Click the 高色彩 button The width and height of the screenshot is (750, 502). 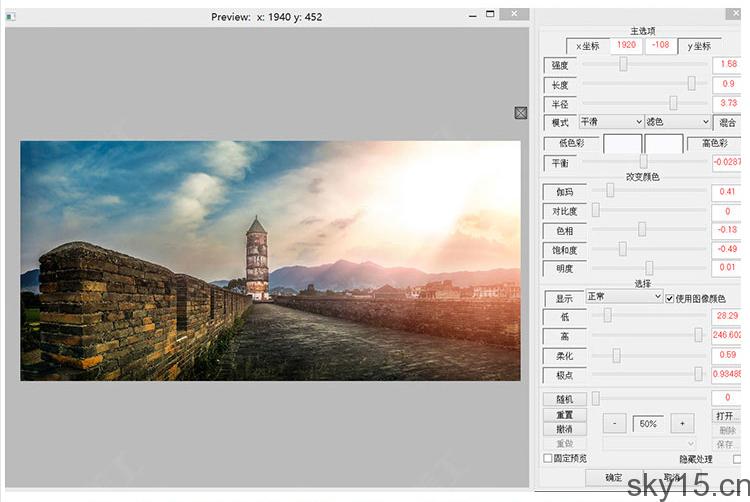(x=714, y=143)
